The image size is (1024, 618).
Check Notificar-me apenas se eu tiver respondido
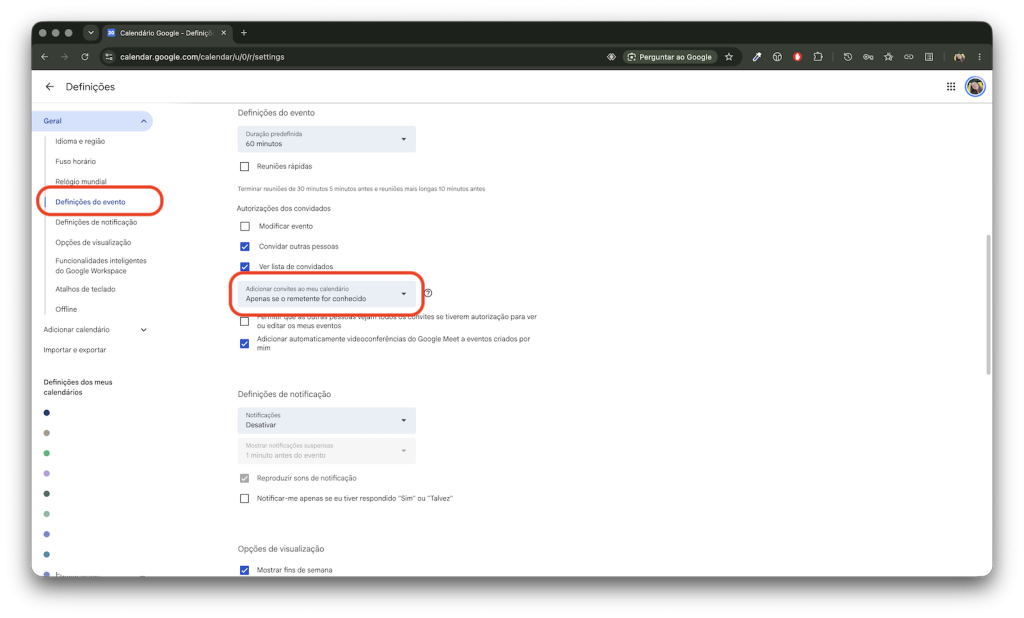244,498
